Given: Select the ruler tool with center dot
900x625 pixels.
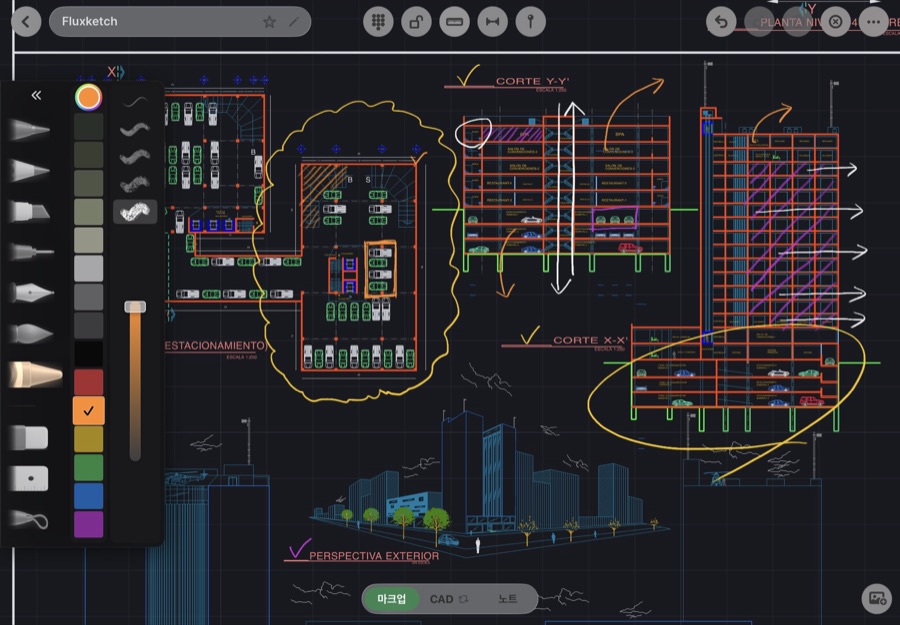Looking at the screenshot, I should pos(29,478).
